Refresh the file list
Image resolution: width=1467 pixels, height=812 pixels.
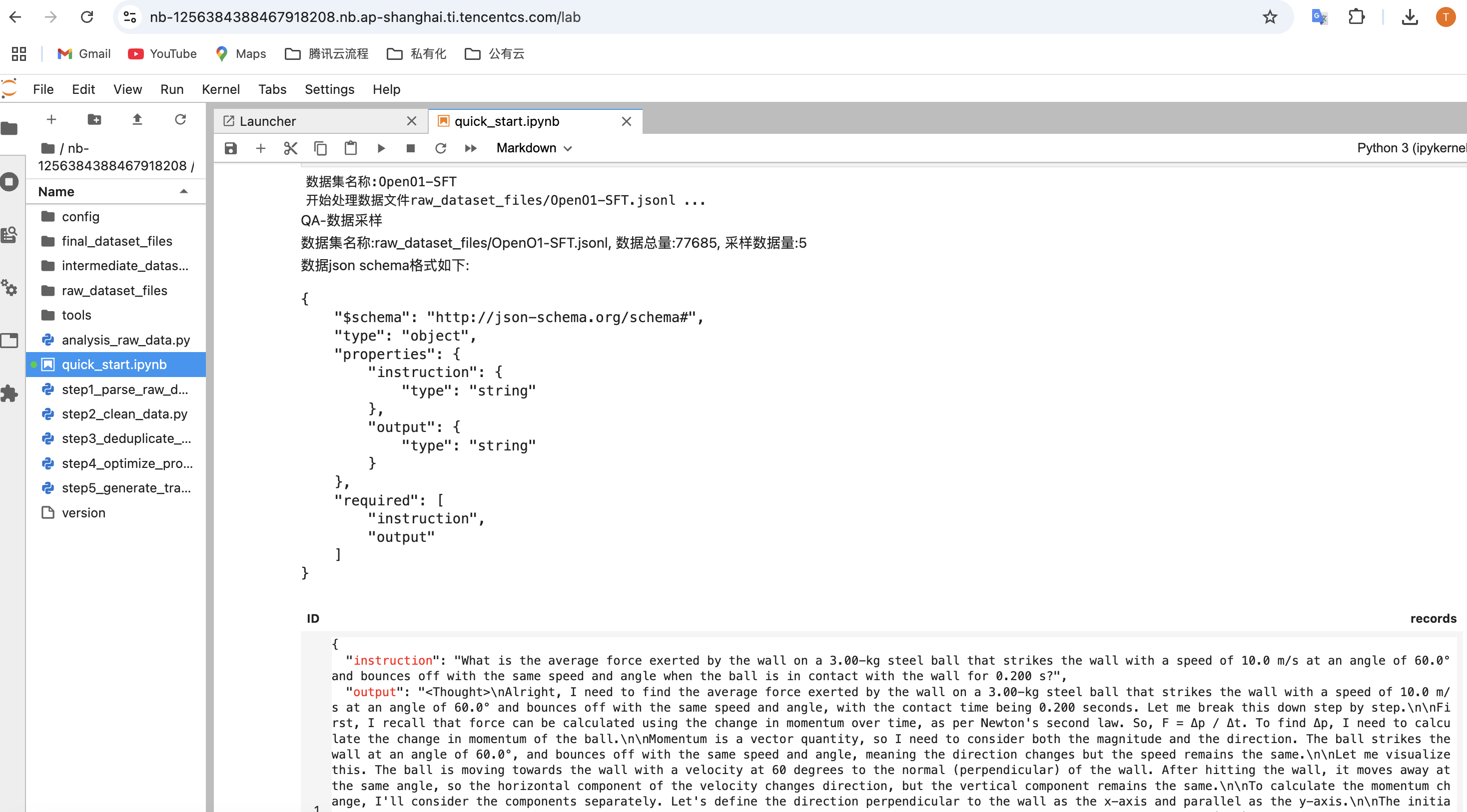180,119
